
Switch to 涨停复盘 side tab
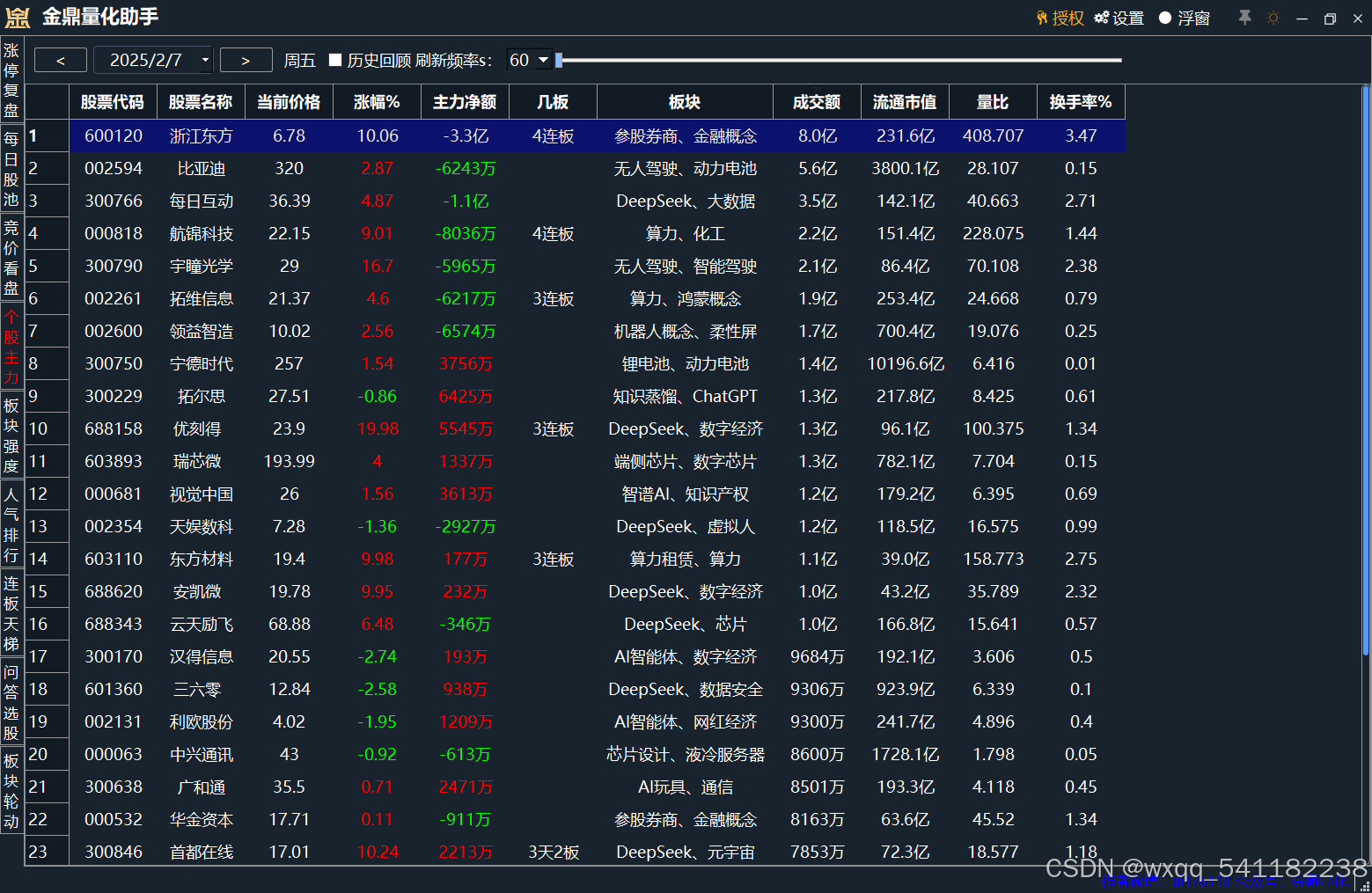coord(11,80)
